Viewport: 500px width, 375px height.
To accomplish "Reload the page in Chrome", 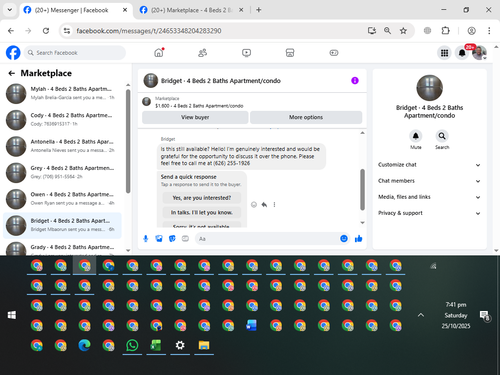I will pos(46,31).
